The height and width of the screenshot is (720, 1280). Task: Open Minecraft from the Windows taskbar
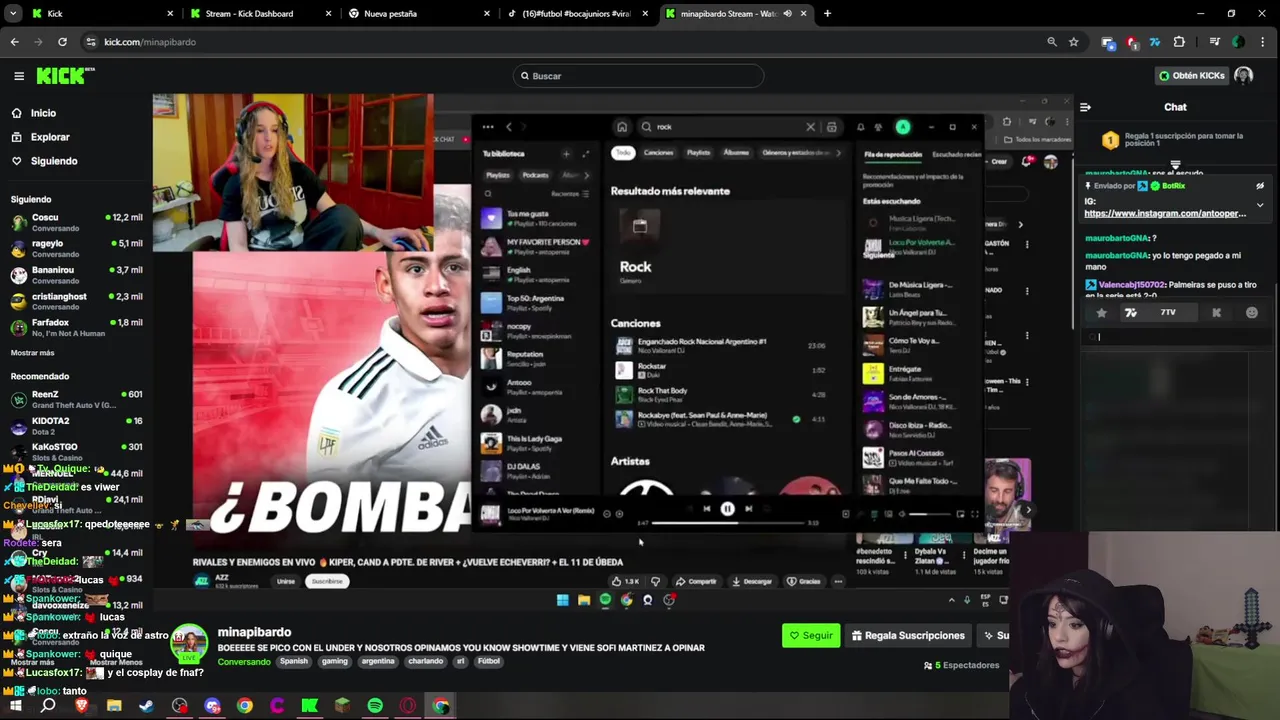[342, 706]
